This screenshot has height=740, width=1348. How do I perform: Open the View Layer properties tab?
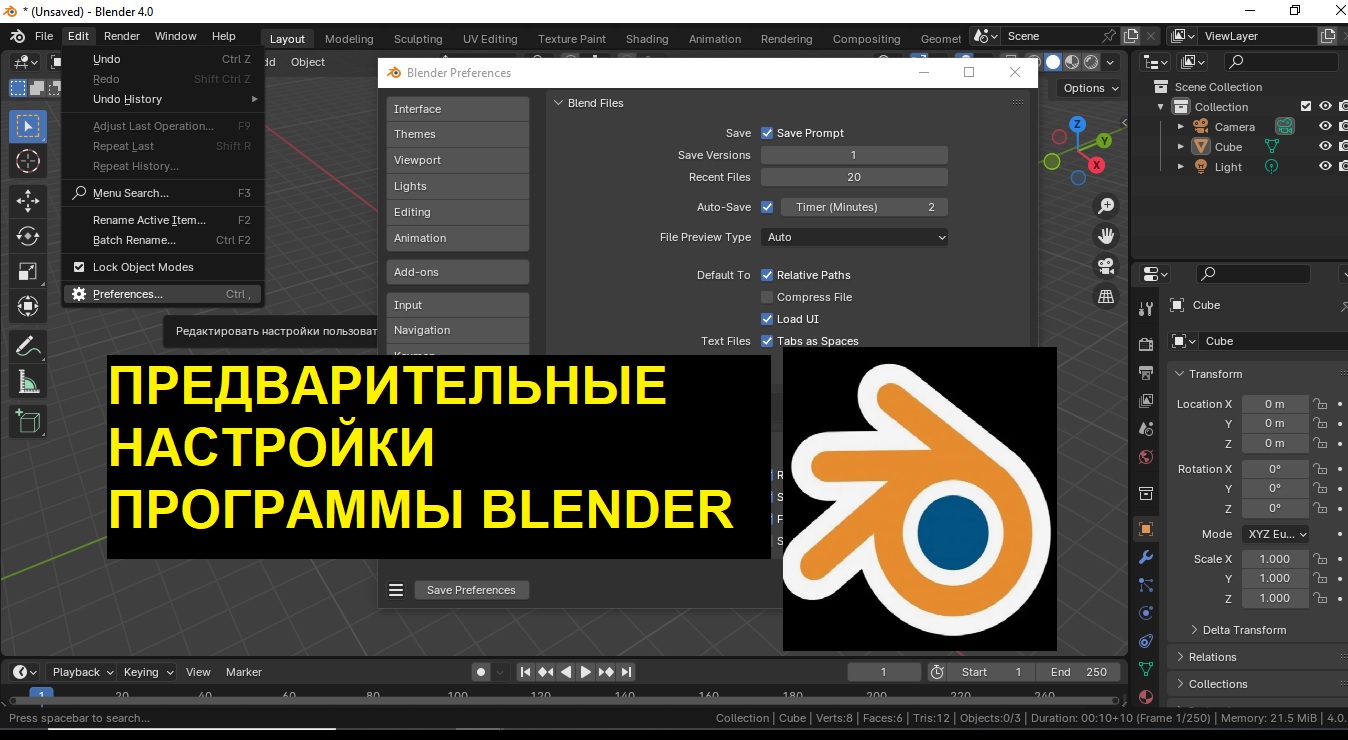[1146, 401]
